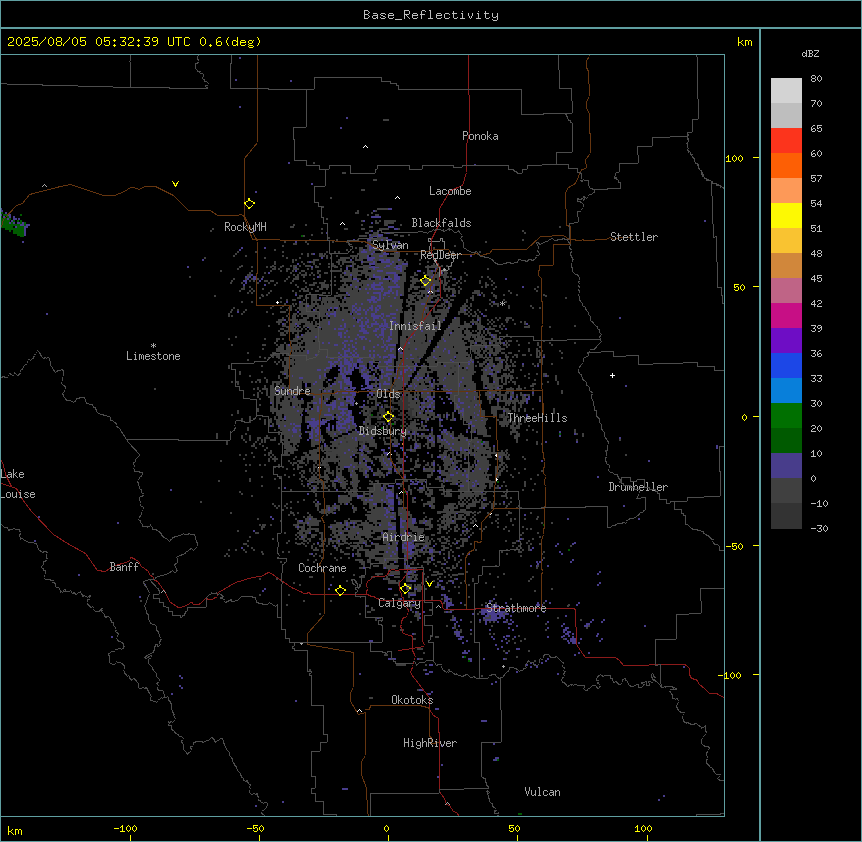
Task: Click the HighRiver label
Action: pyautogui.click(x=430, y=743)
